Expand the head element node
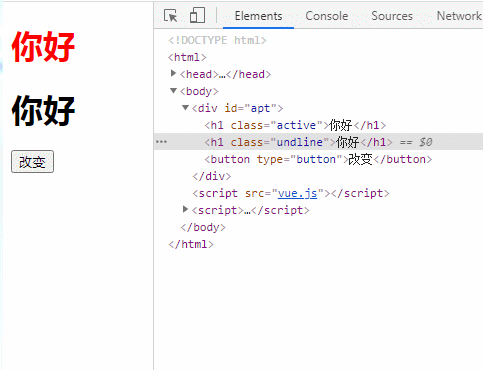Viewport: 483px width, 370px height. point(173,73)
